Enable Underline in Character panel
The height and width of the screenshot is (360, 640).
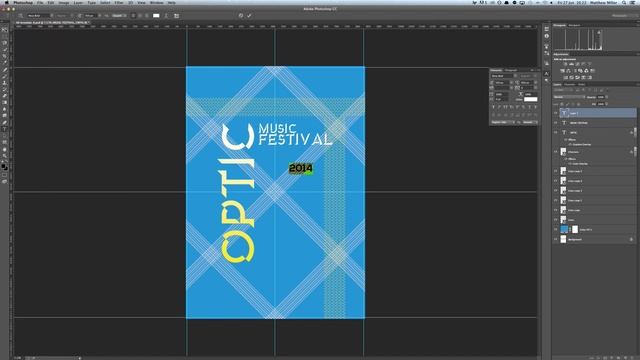point(529,107)
